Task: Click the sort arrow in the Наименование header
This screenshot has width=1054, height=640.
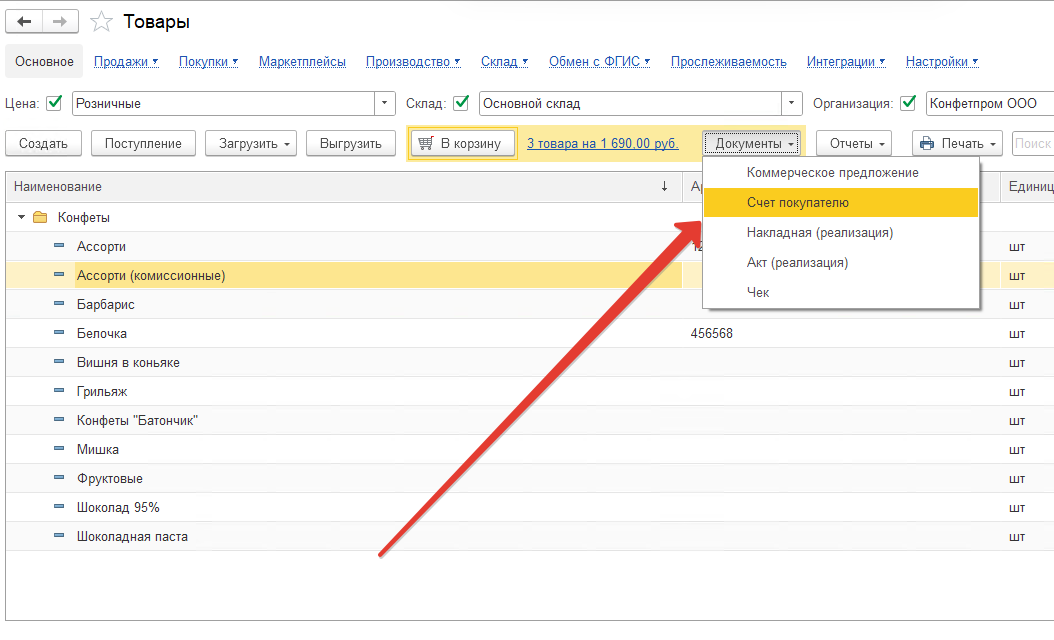Action: pyautogui.click(x=664, y=186)
